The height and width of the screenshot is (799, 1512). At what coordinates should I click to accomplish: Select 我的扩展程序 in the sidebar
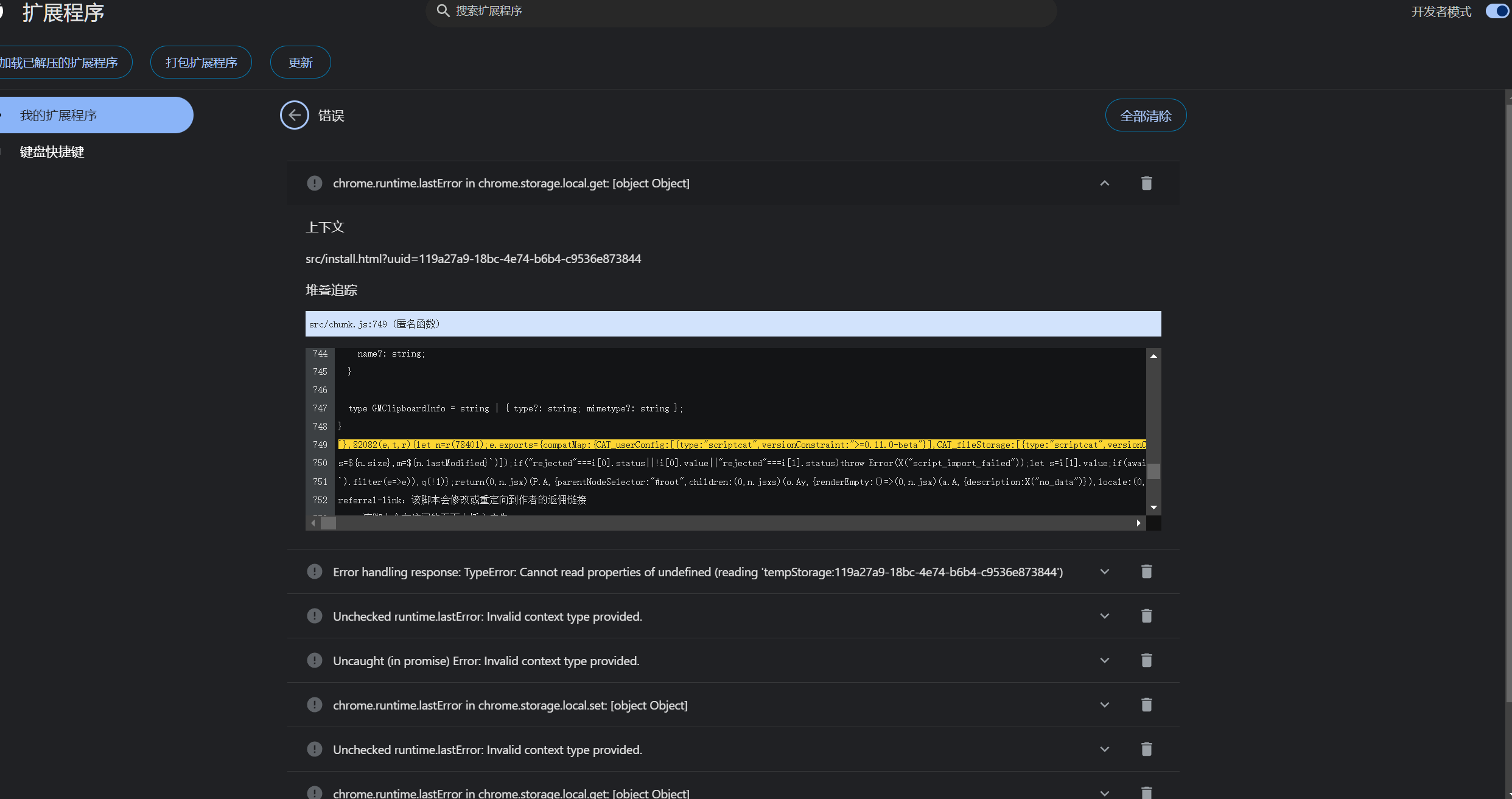tap(97, 115)
